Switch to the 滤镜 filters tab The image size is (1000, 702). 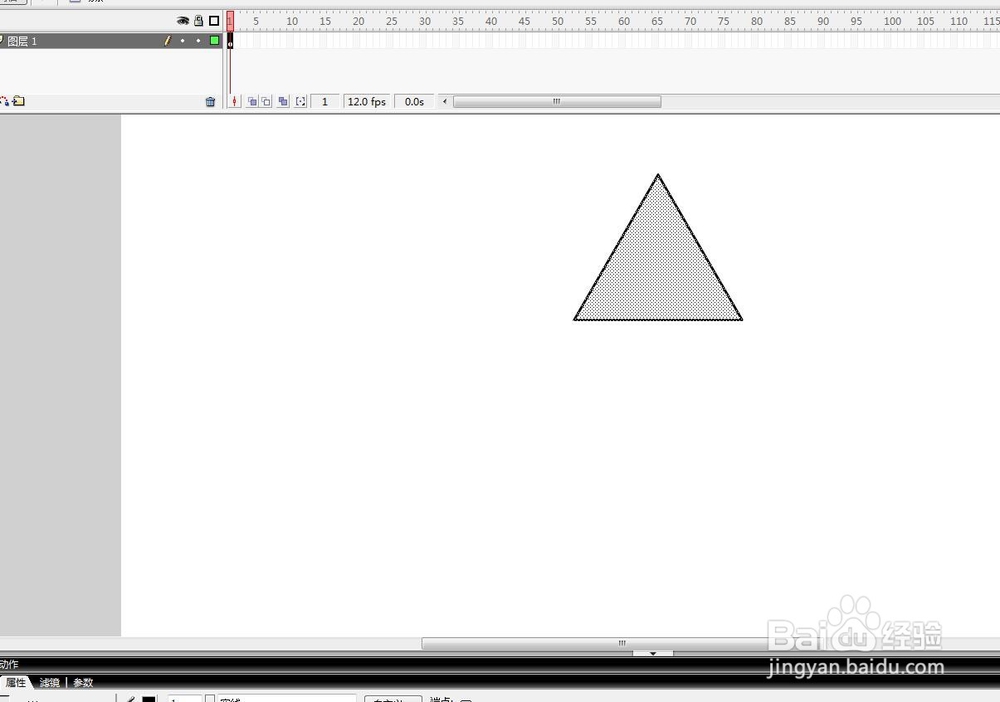[49, 682]
